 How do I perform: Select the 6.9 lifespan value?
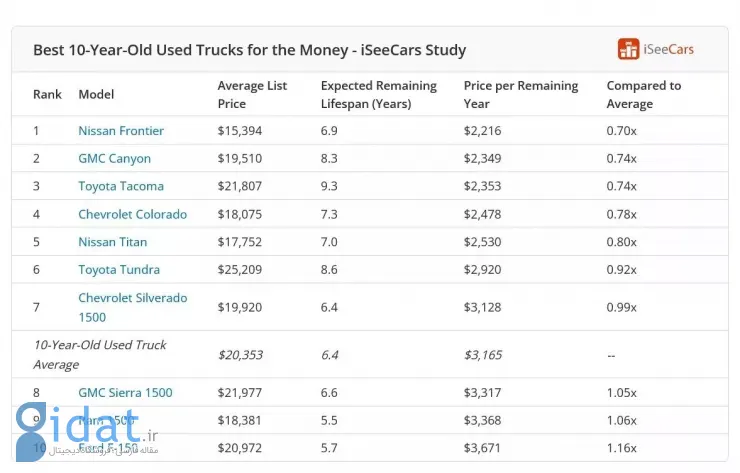click(x=329, y=131)
